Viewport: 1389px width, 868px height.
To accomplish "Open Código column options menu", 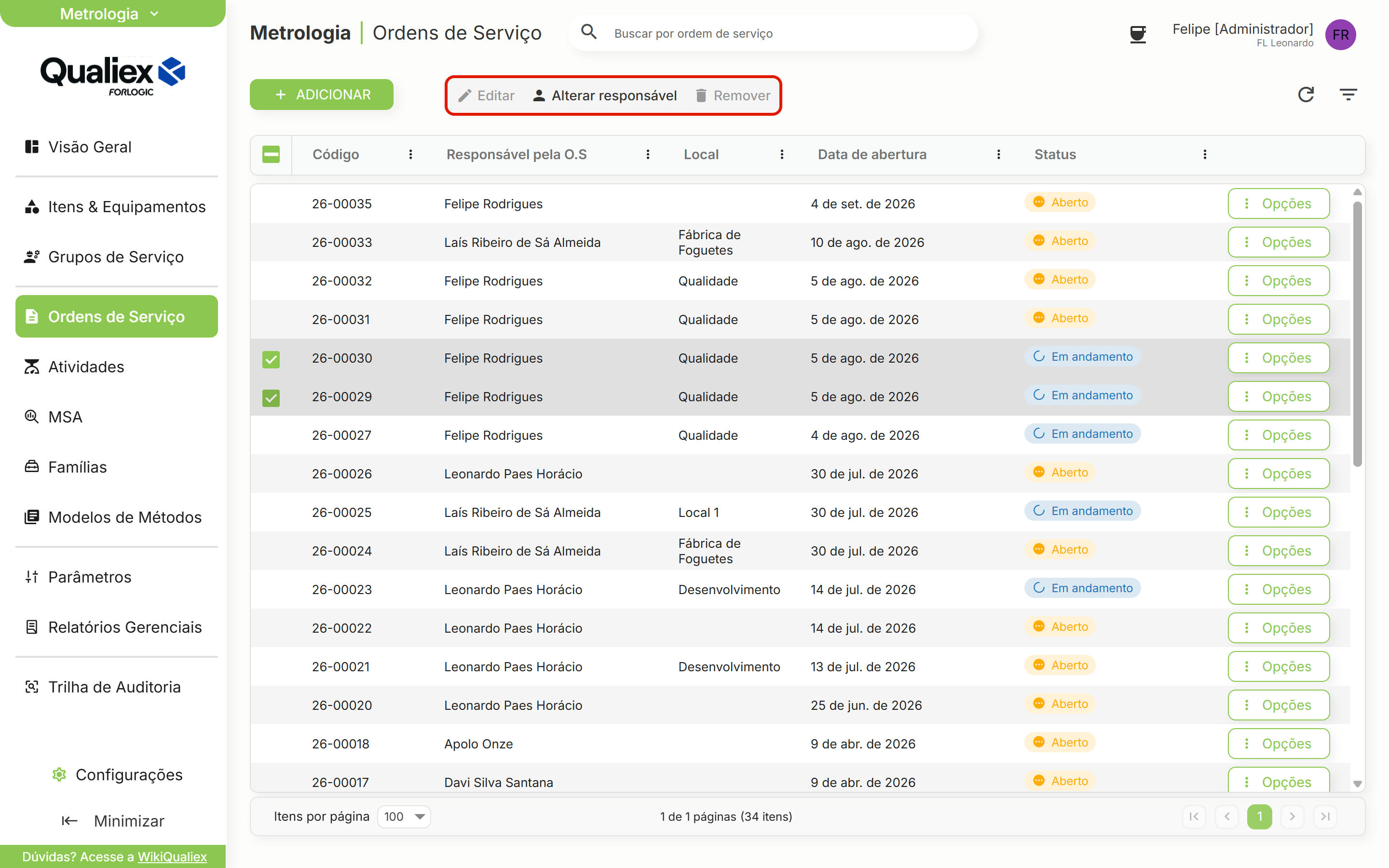I will (410, 154).
